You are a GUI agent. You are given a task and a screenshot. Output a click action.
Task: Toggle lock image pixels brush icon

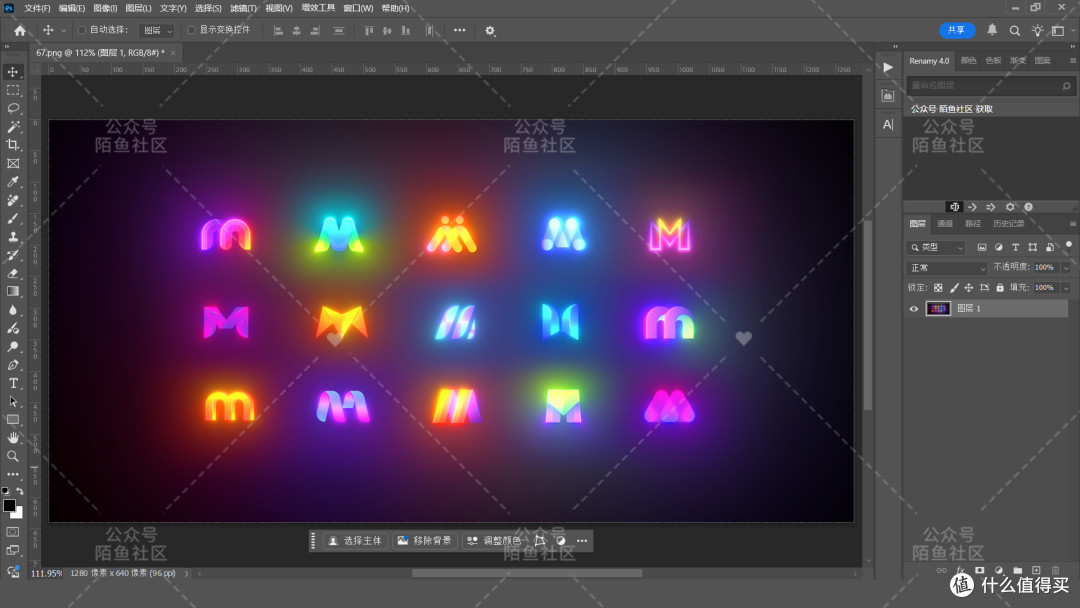(x=954, y=288)
